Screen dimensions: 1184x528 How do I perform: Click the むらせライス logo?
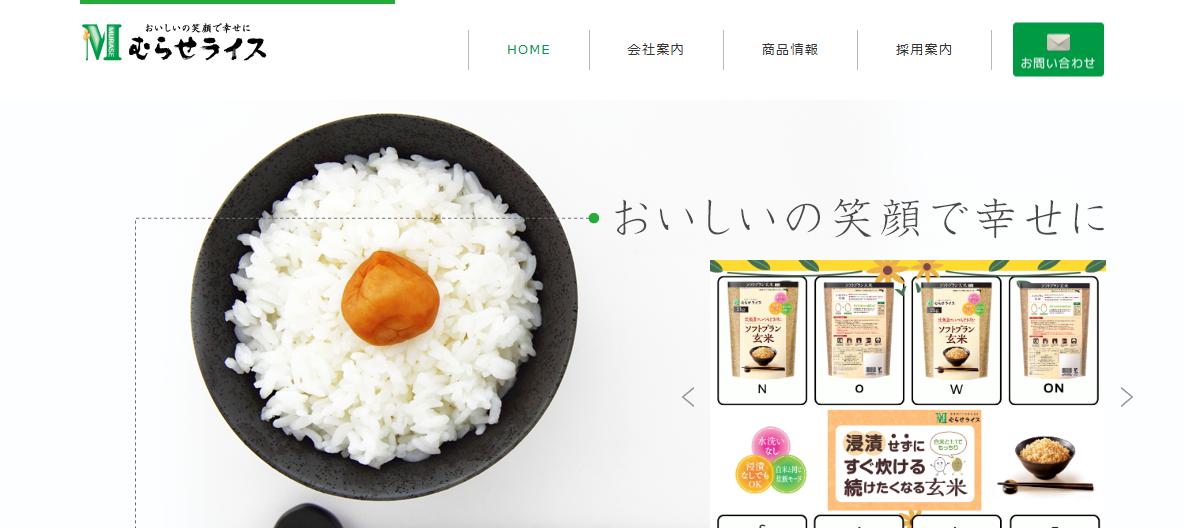pyautogui.click(x=174, y=42)
